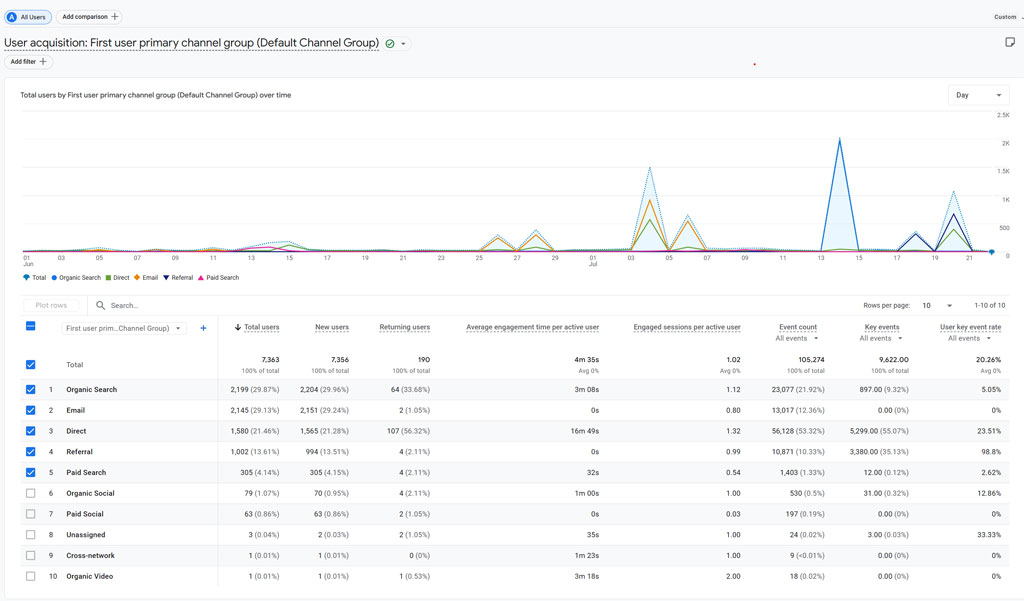The width and height of the screenshot is (1024, 601).
Task: Click into the table Search field
Action: tap(200, 305)
